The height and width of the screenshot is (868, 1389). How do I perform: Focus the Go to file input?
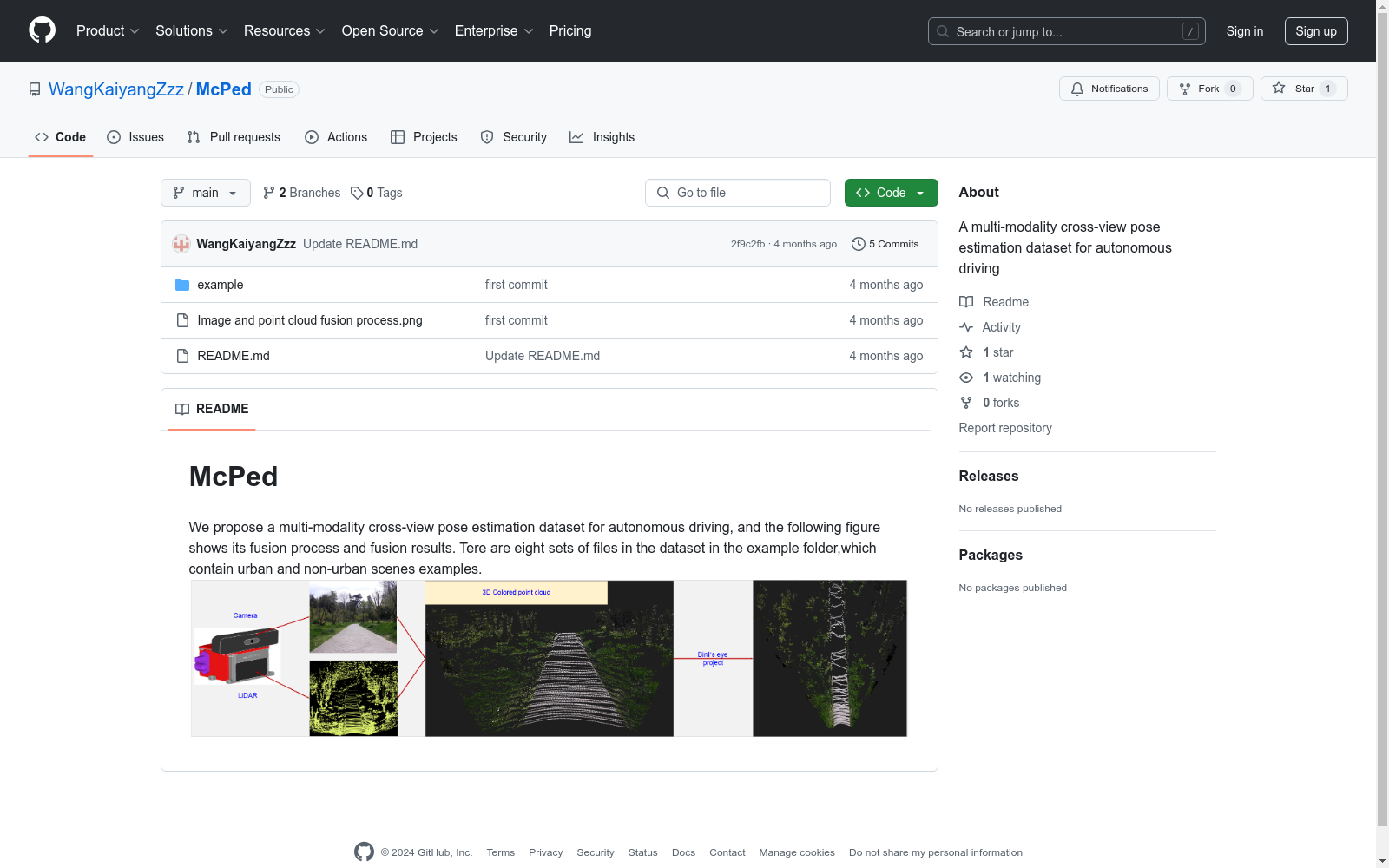point(738,193)
